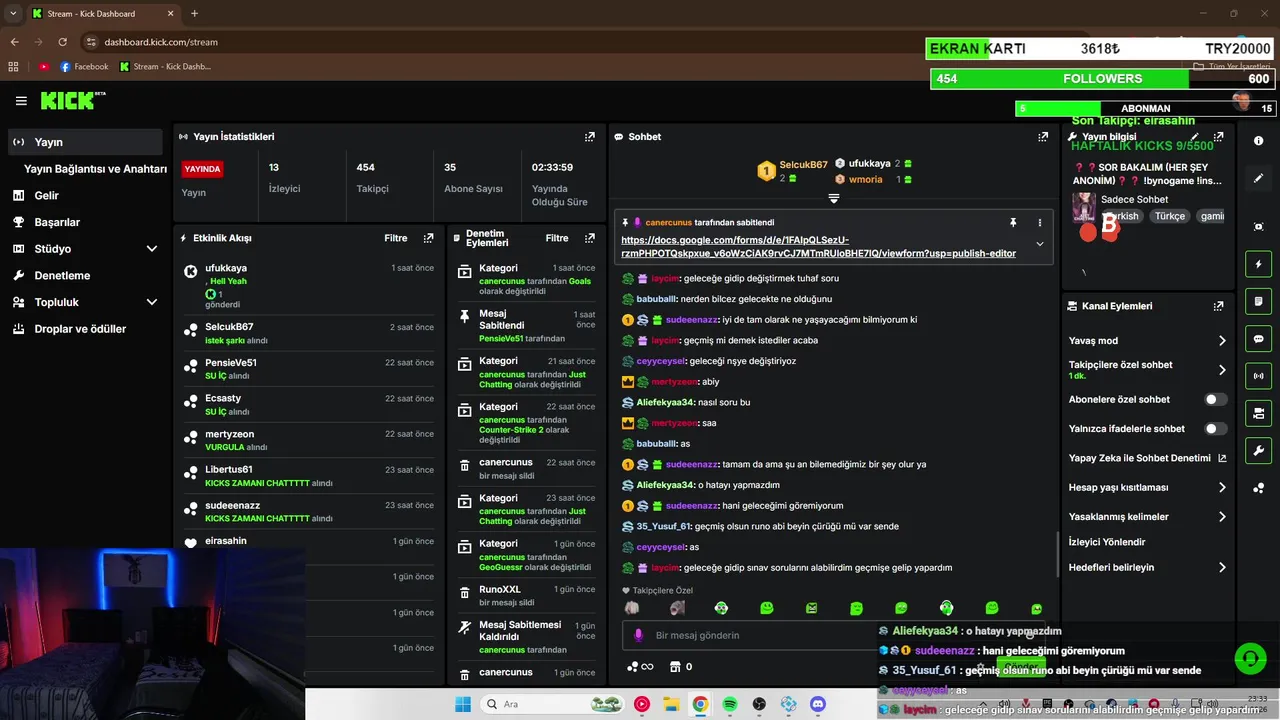Screen dimensions: 1280x720
Task: Click the channel points icon below message box
Action: tap(638, 667)
